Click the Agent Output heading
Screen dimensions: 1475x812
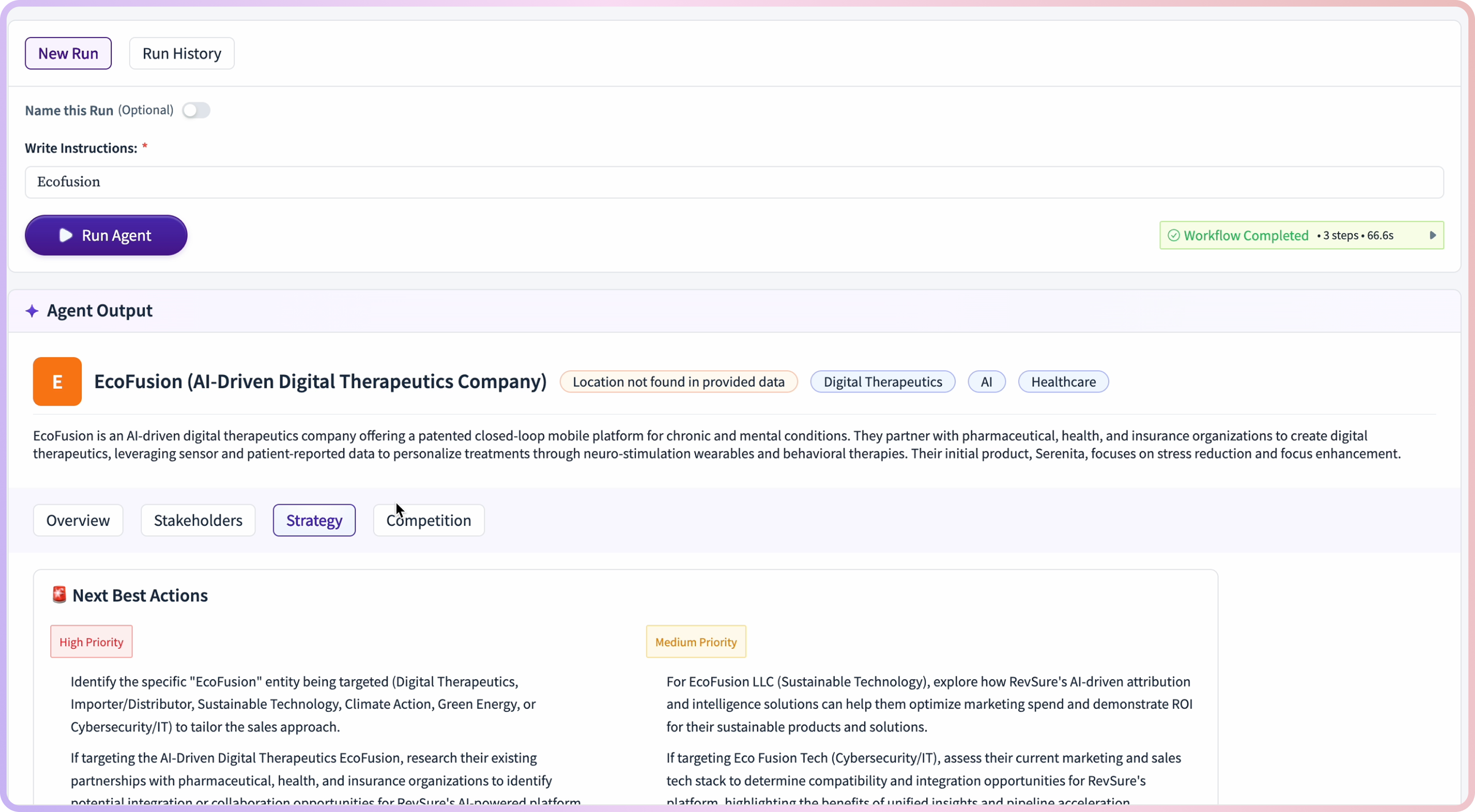[x=100, y=311]
